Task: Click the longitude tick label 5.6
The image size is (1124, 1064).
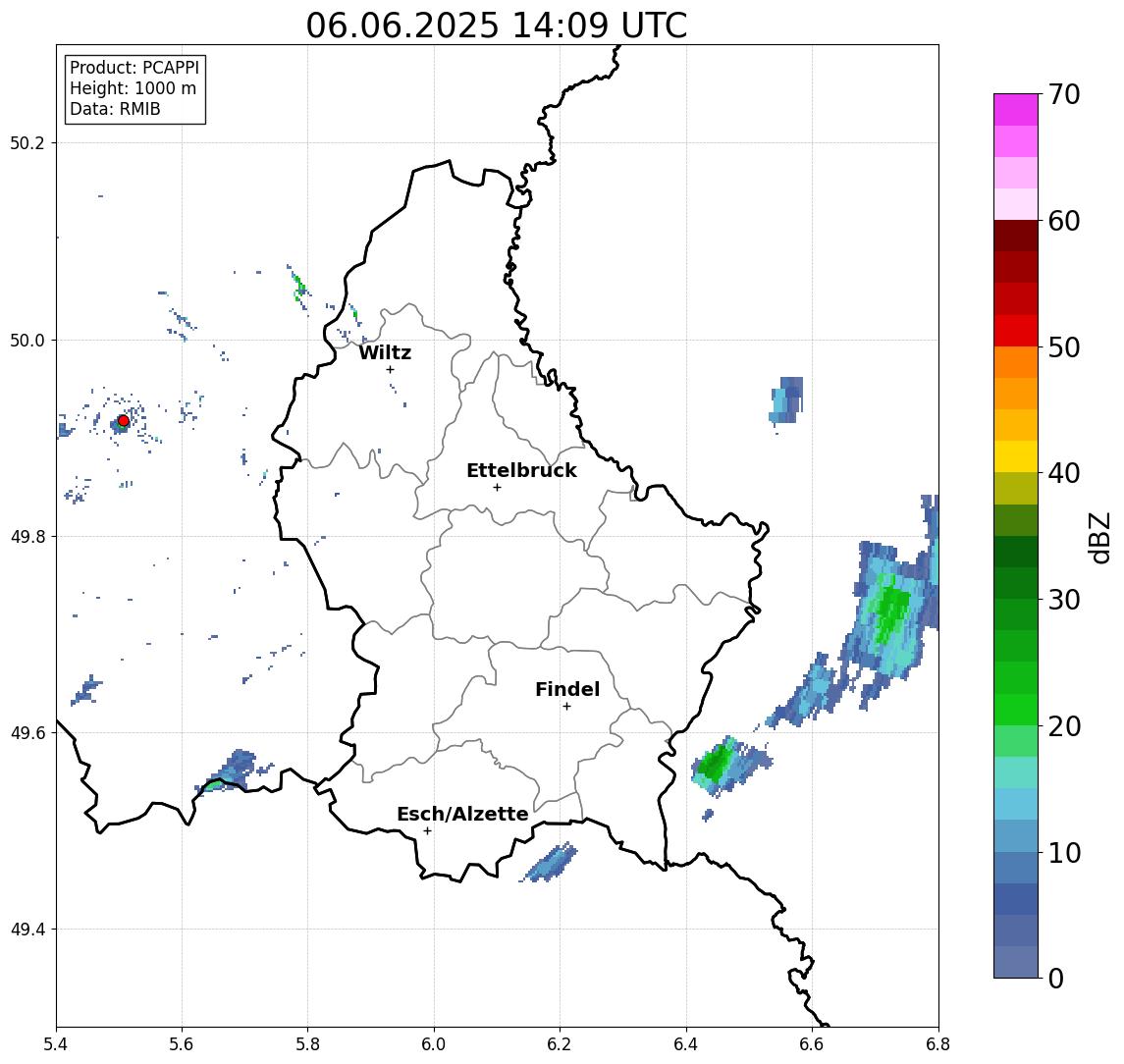Action: pyautogui.click(x=182, y=1044)
